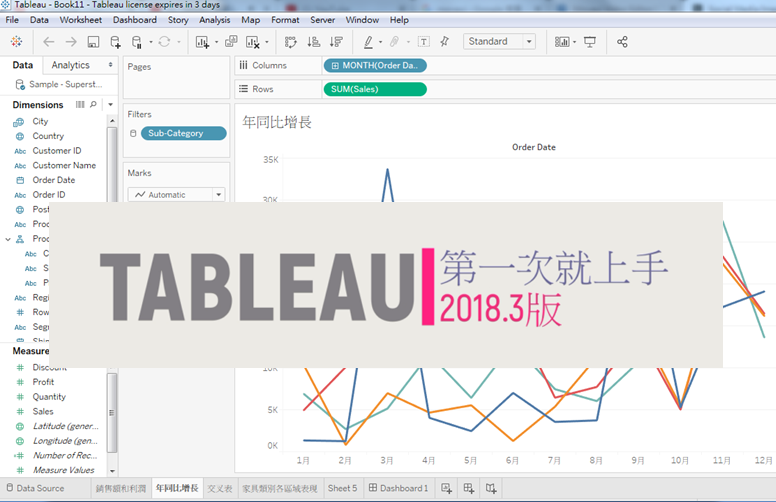The image size is (776, 502).
Task: Click the Dimensions list scroll up arrow
Action: click(112, 121)
